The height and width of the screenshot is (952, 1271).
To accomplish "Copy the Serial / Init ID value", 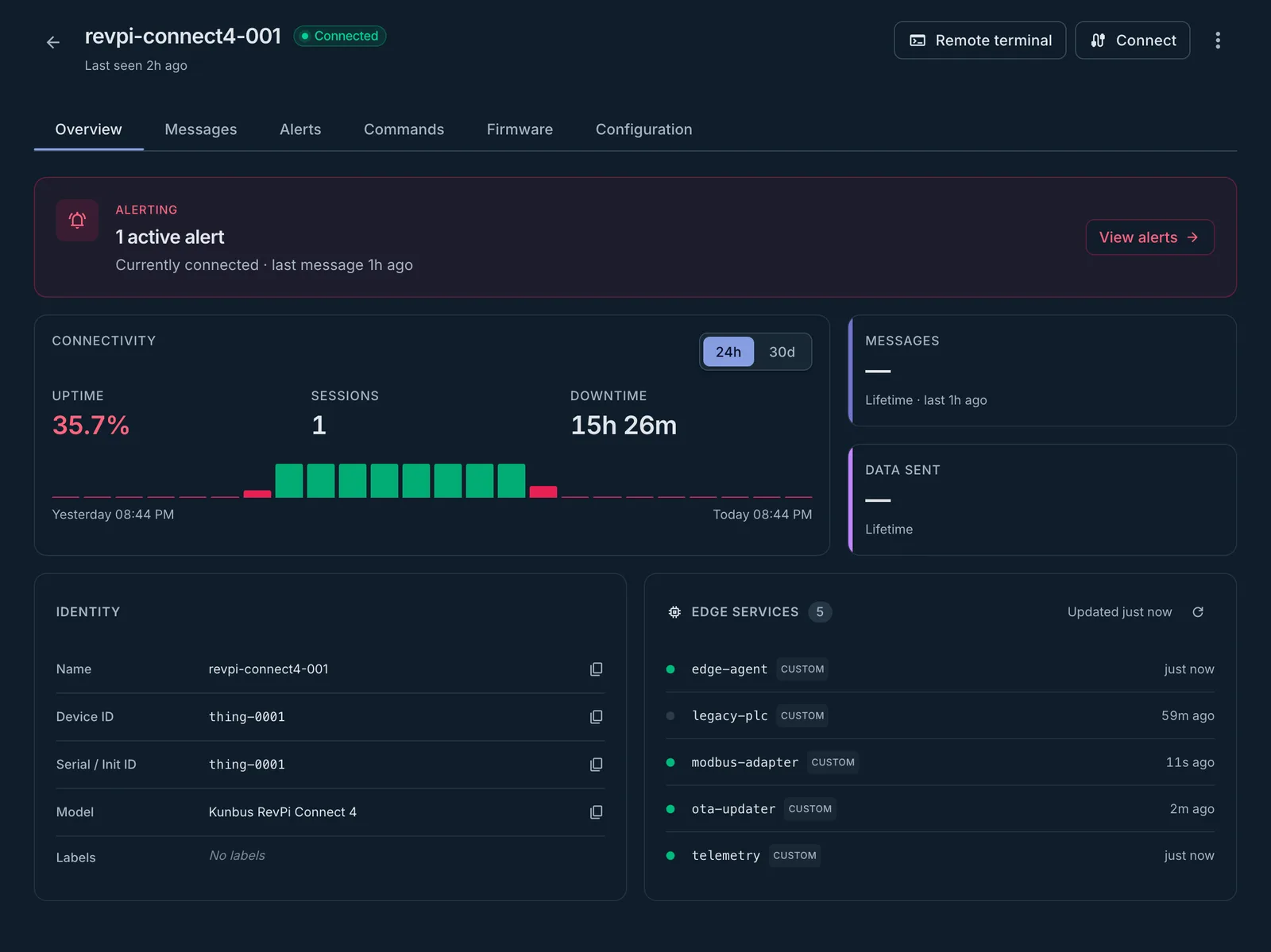I will 596,765.
